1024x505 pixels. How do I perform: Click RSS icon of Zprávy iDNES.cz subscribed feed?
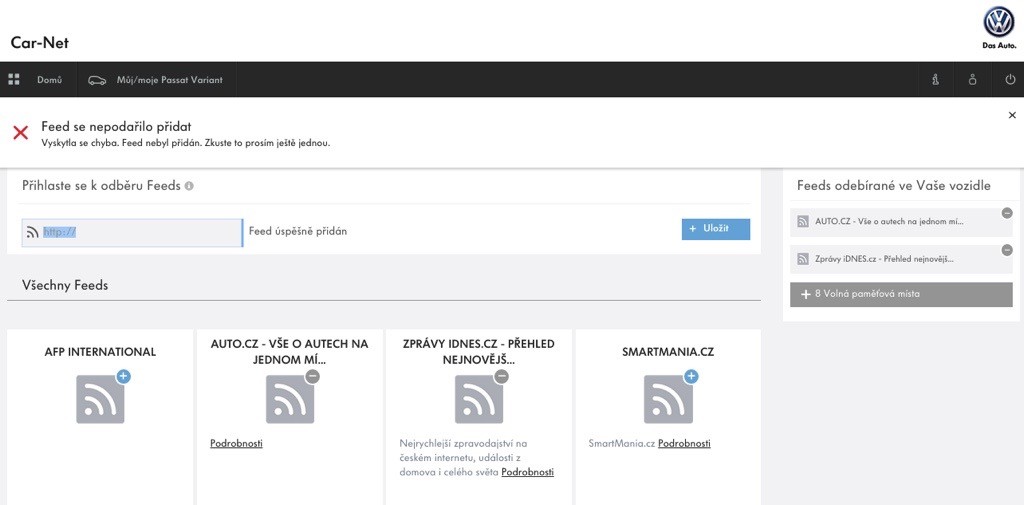[x=803, y=259]
